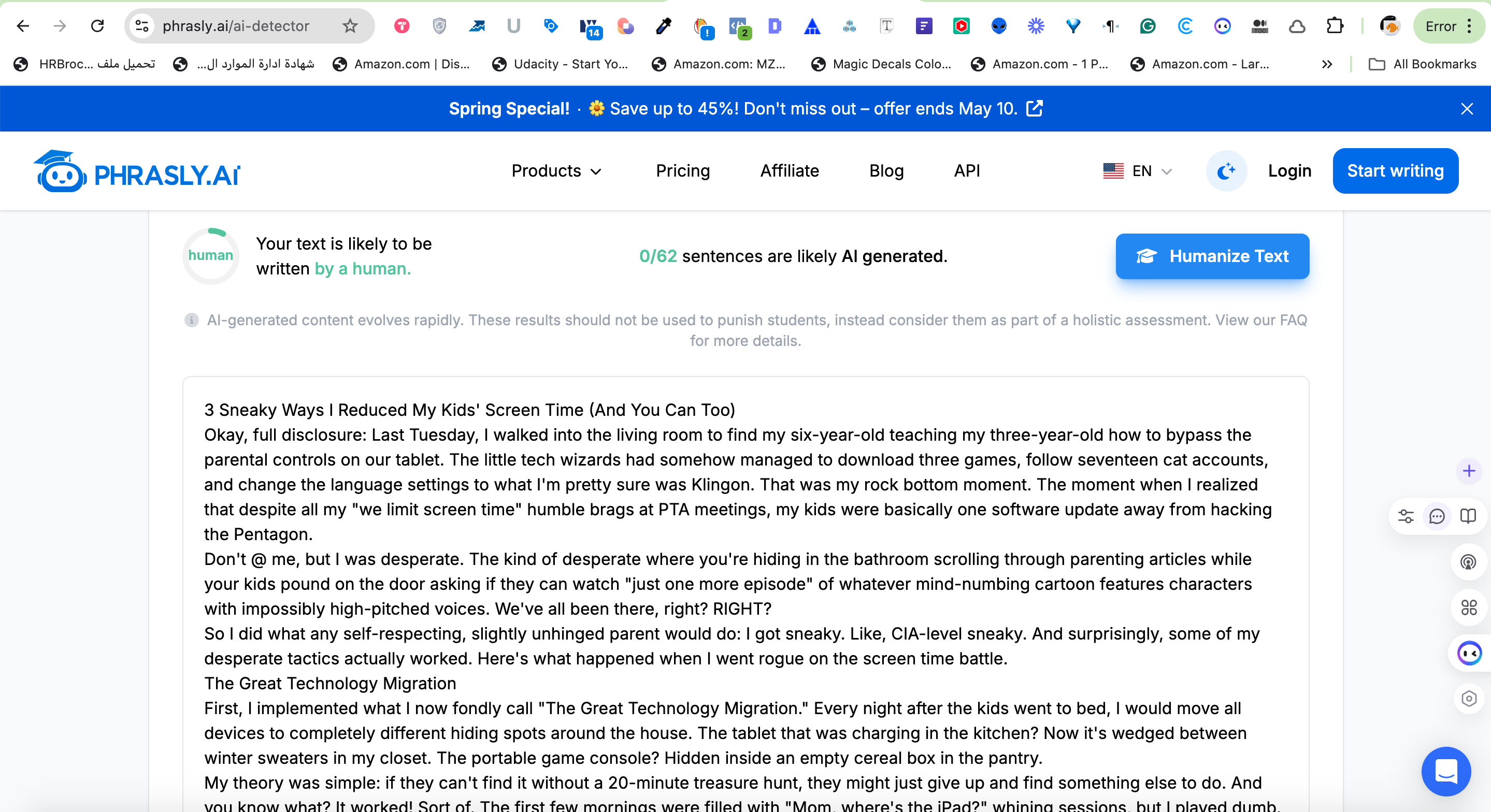
Task: Click the Login link
Action: pyautogui.click(x=1289, y=171)
